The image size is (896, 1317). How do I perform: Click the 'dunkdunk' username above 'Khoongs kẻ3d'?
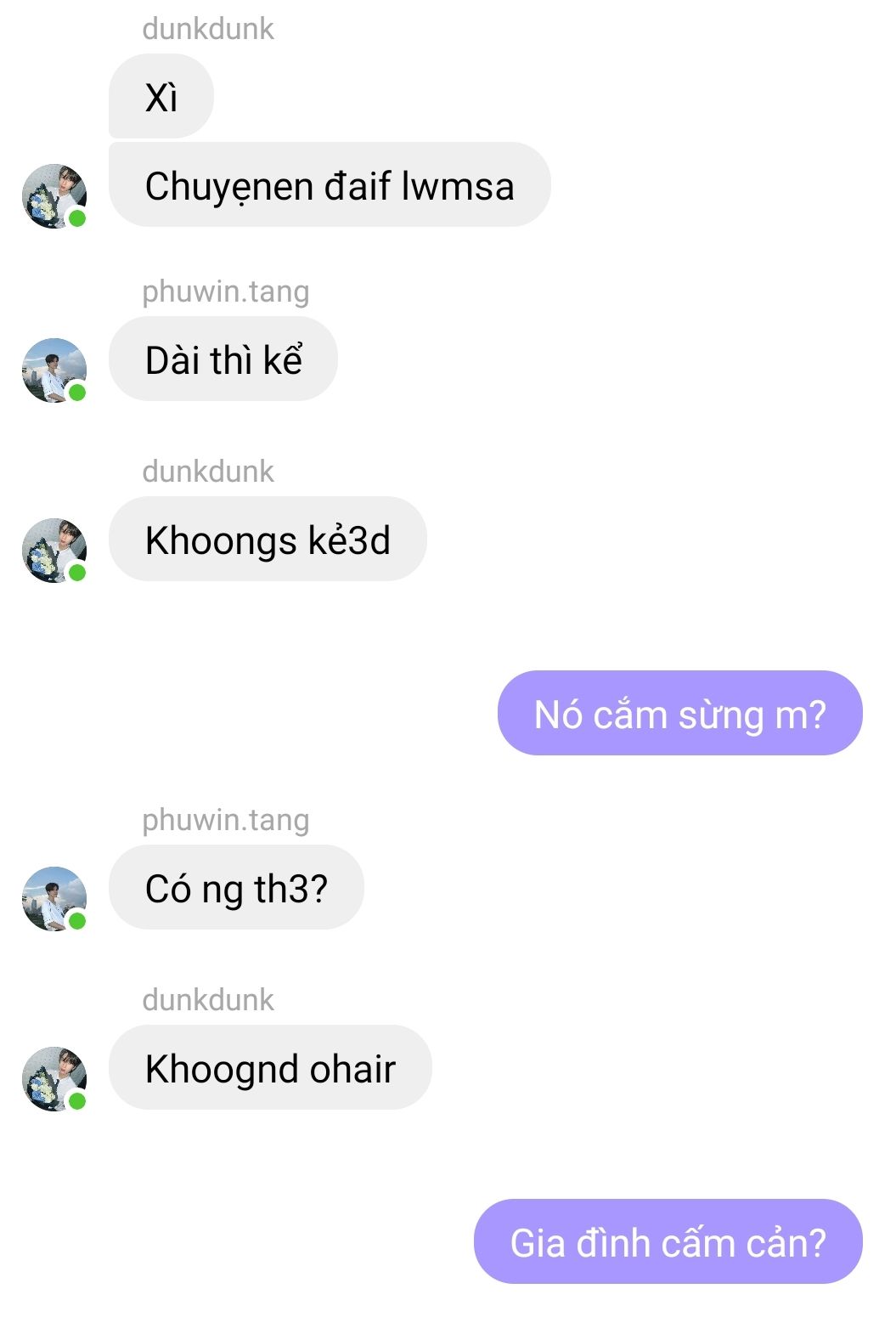[208, 472]
